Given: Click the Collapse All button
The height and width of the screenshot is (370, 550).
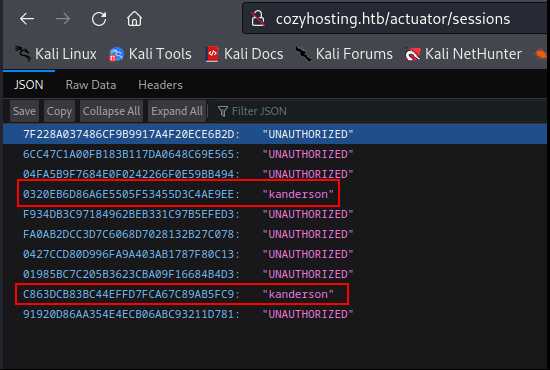Looking at the screenshot, I should click(x=111, y=111).
